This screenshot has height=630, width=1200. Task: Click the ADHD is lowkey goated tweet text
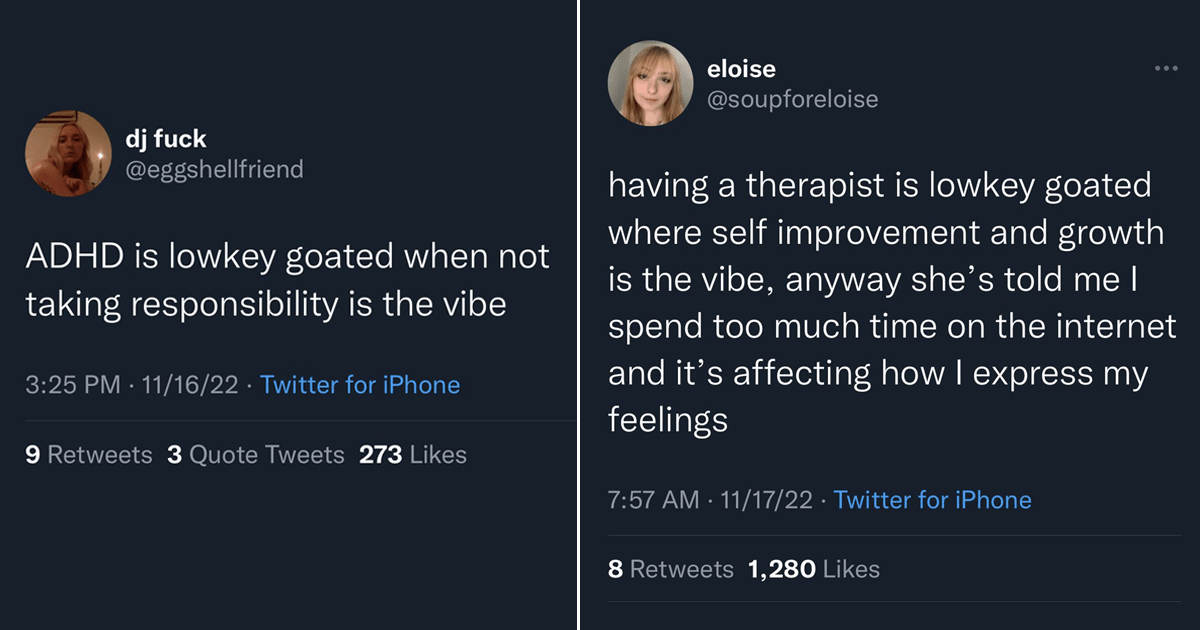287,280
